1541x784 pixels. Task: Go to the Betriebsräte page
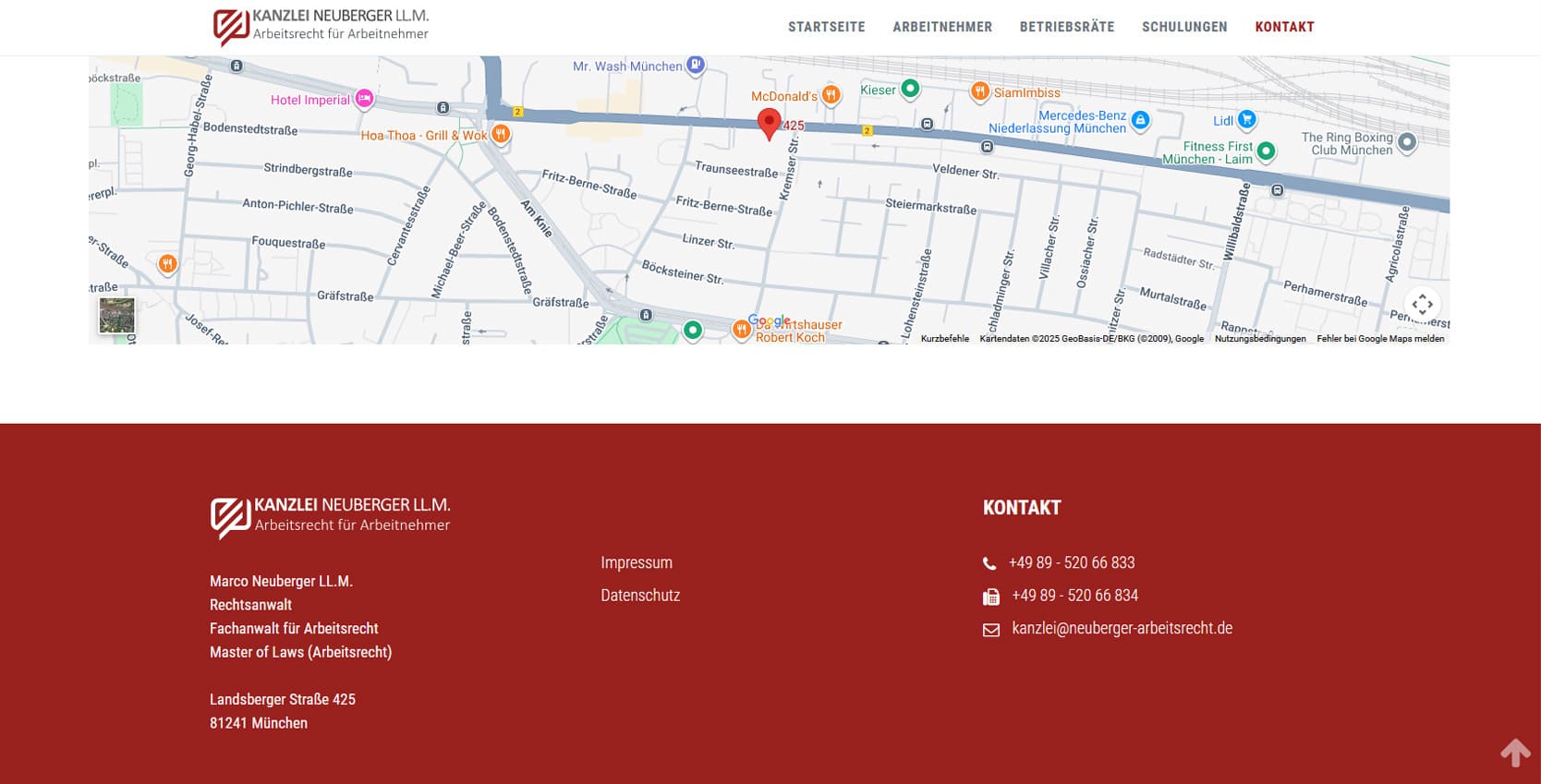point(1066,27)
